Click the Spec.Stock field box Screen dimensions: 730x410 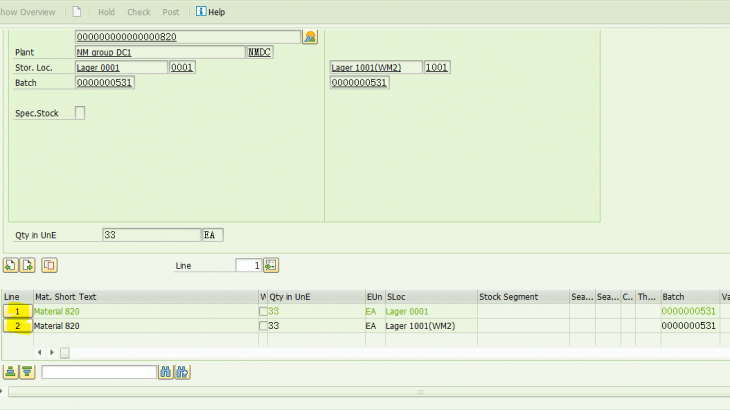pyautogui.click(x=80, y=113)
